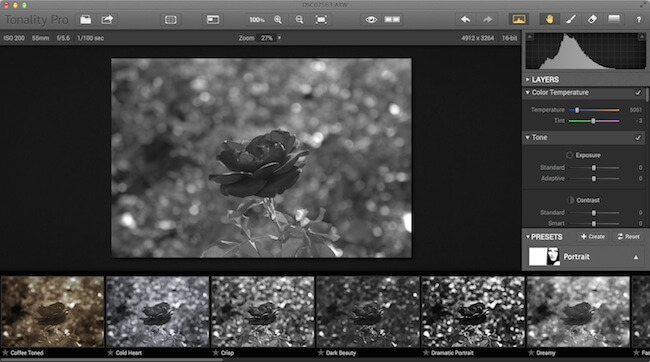Click the ISO 200 info text

[x=14, y=38]
